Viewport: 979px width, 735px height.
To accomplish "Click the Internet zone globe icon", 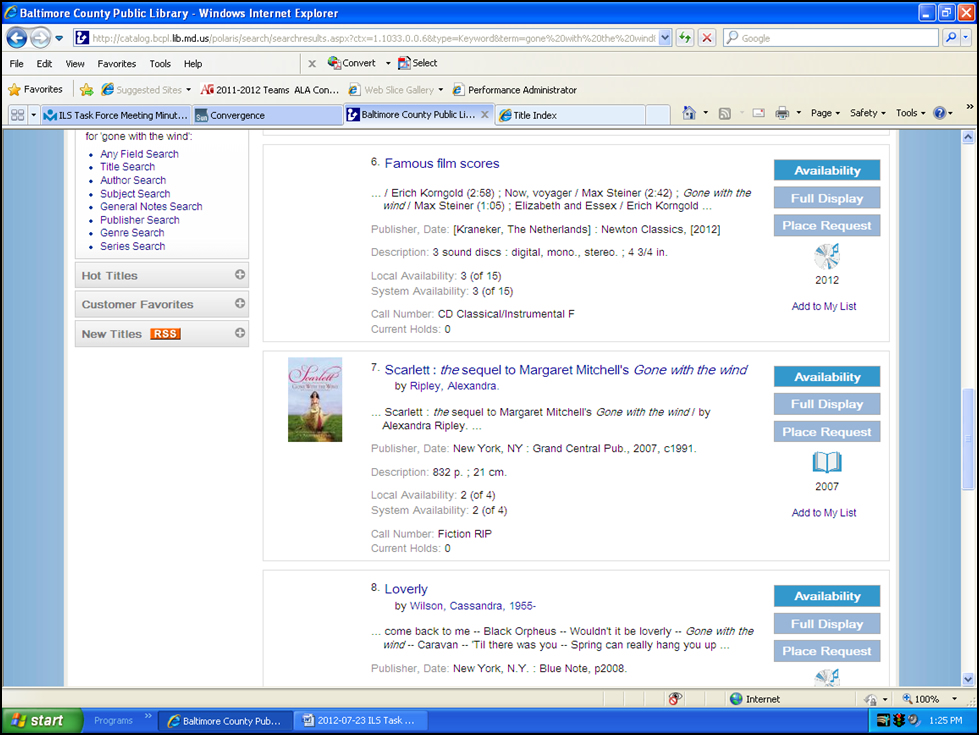I will (736, 699).
